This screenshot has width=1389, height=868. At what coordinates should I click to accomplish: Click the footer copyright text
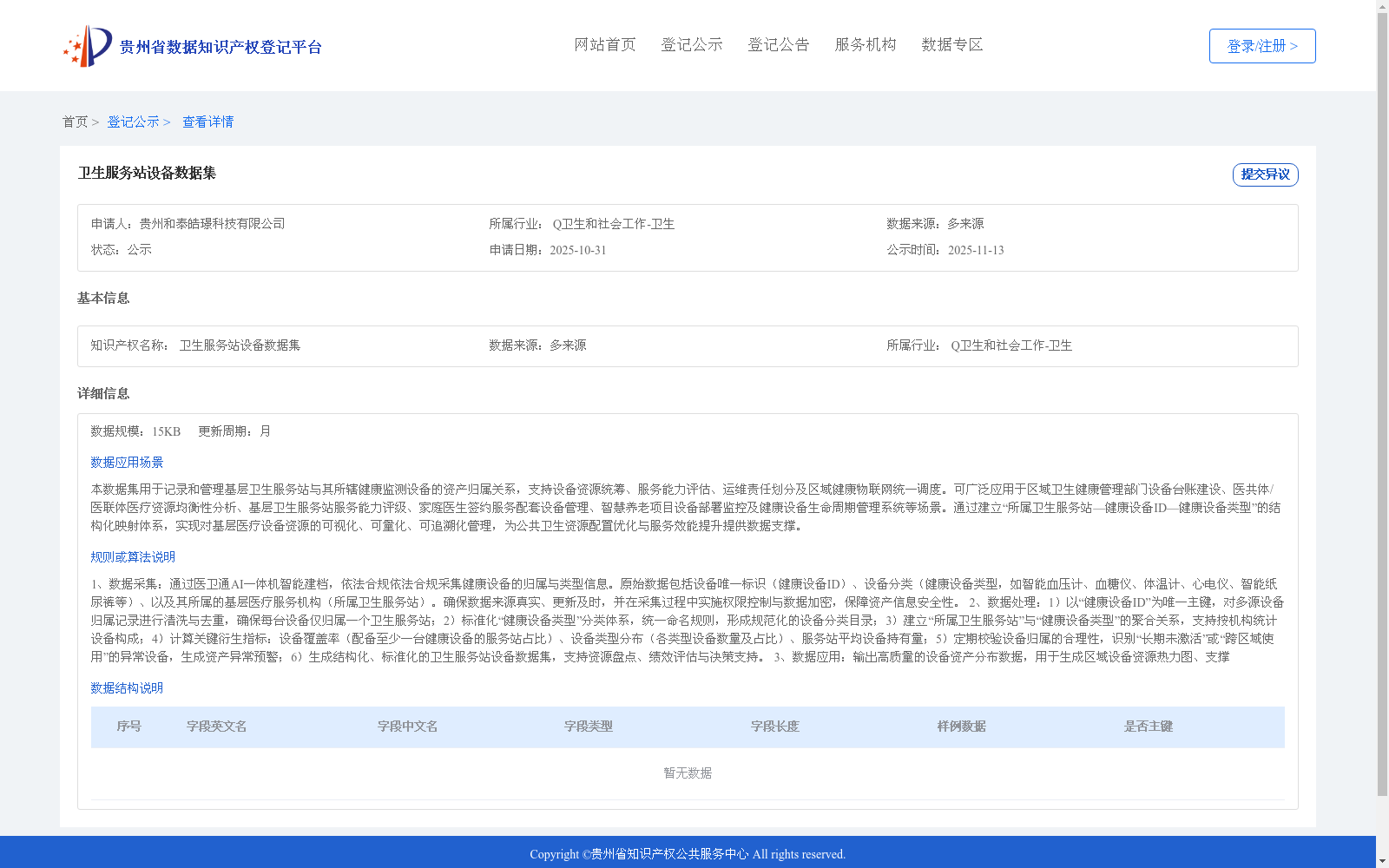688,854
